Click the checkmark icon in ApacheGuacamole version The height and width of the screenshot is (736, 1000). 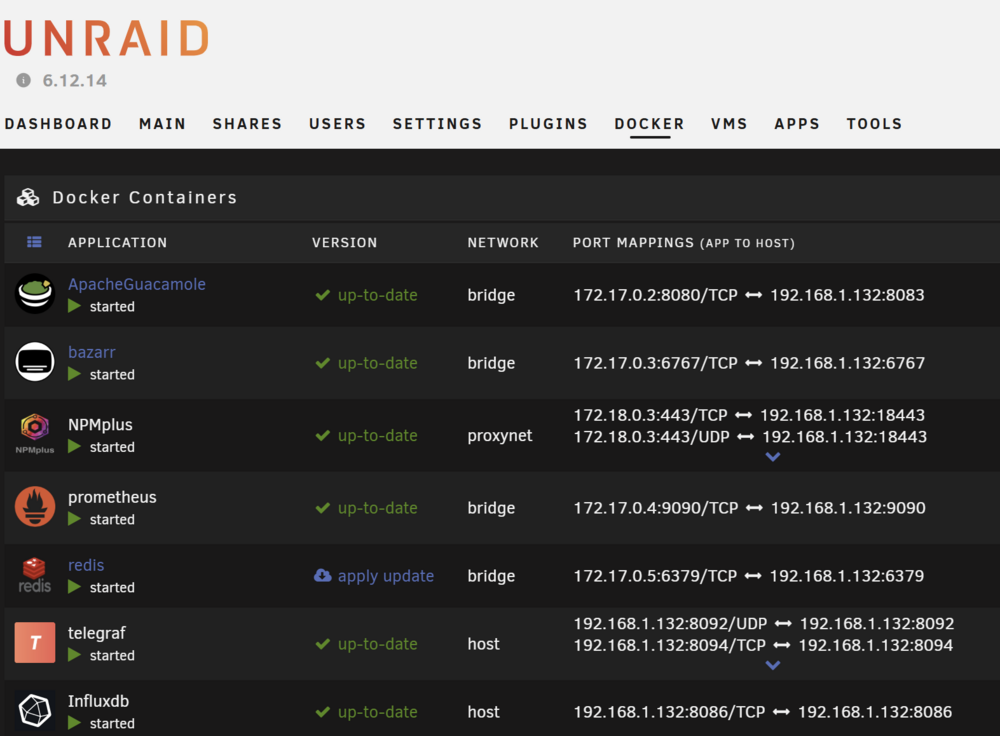tap(323, 295)
